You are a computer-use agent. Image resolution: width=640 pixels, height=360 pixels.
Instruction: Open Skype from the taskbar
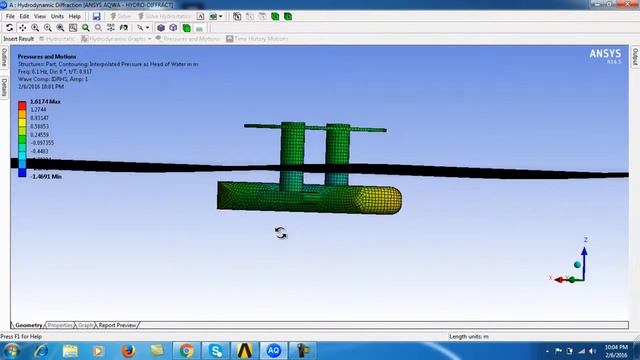point(215,351)
